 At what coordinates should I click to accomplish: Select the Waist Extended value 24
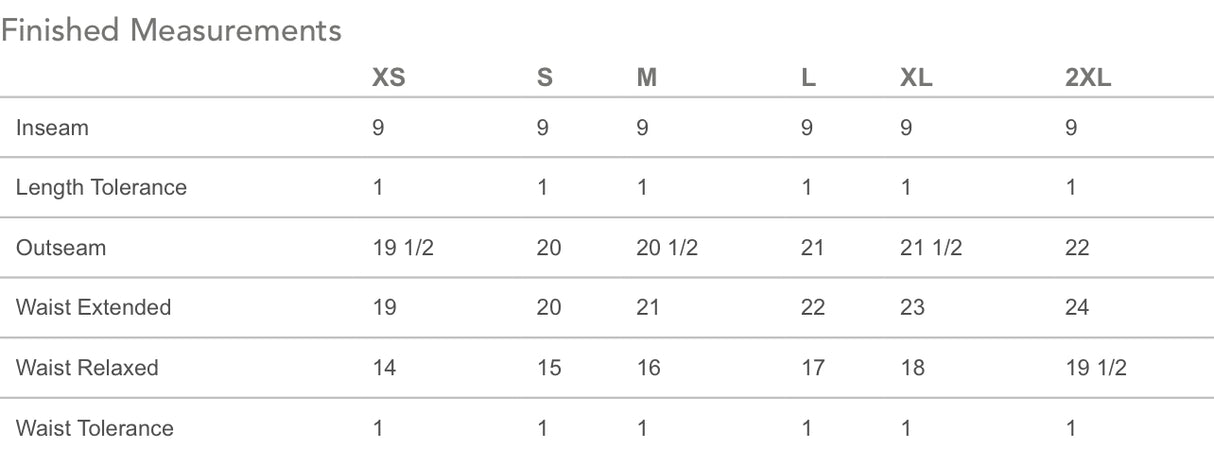(1077, 307)
